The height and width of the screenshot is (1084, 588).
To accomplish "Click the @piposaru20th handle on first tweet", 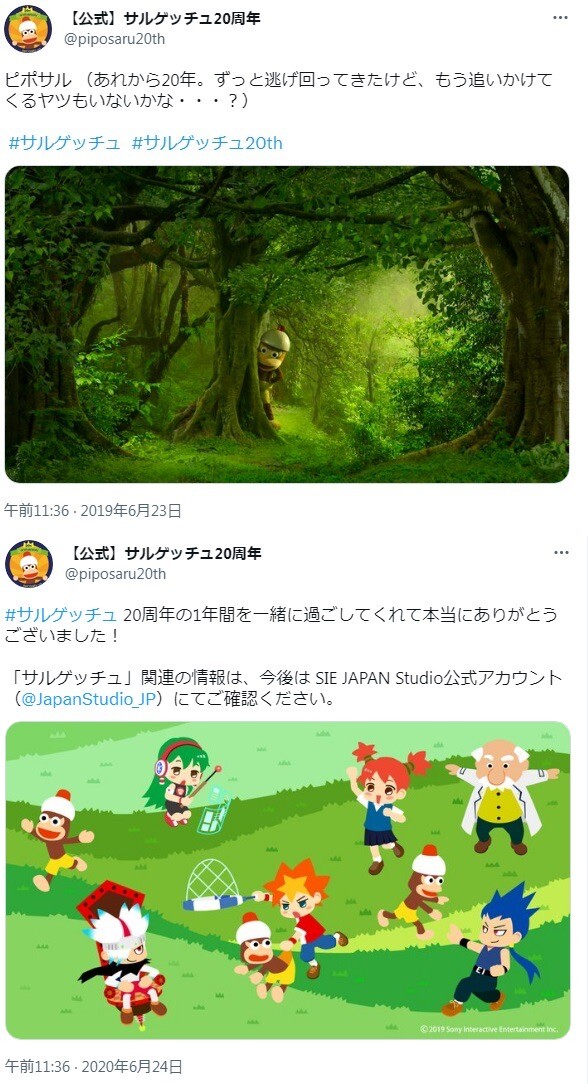I will coord(115,39).
